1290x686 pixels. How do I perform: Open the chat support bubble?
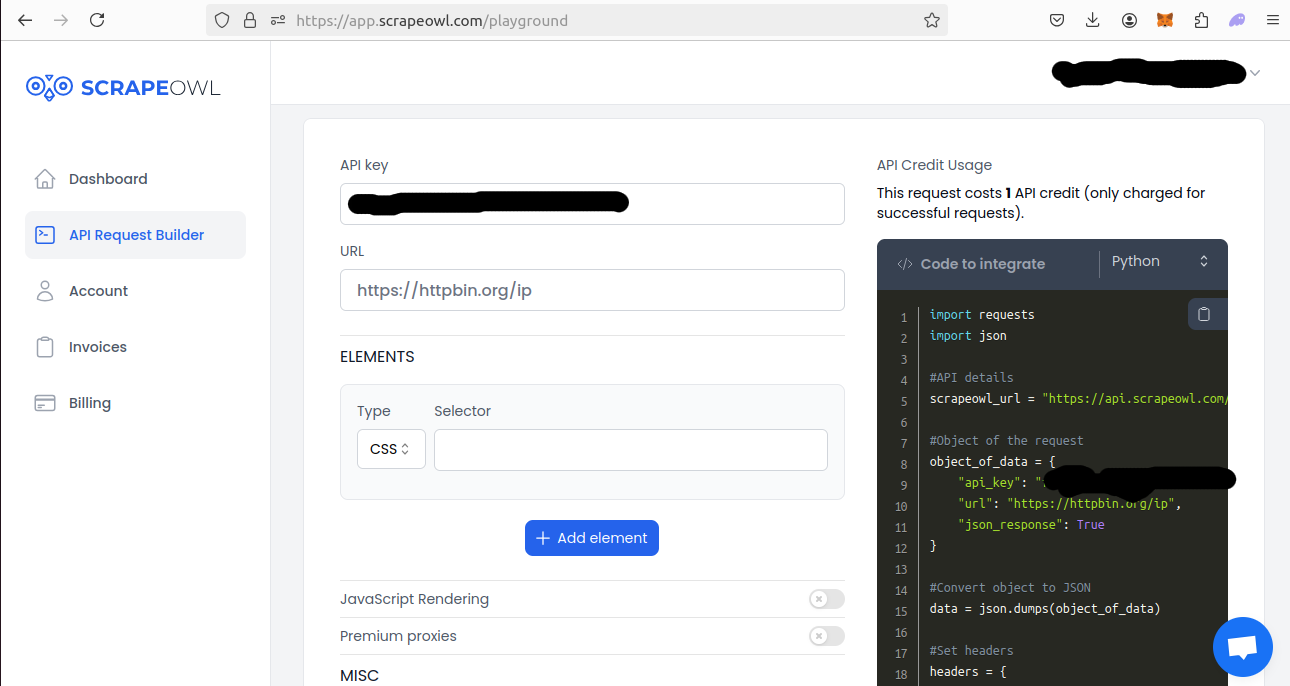[1242, 647]
